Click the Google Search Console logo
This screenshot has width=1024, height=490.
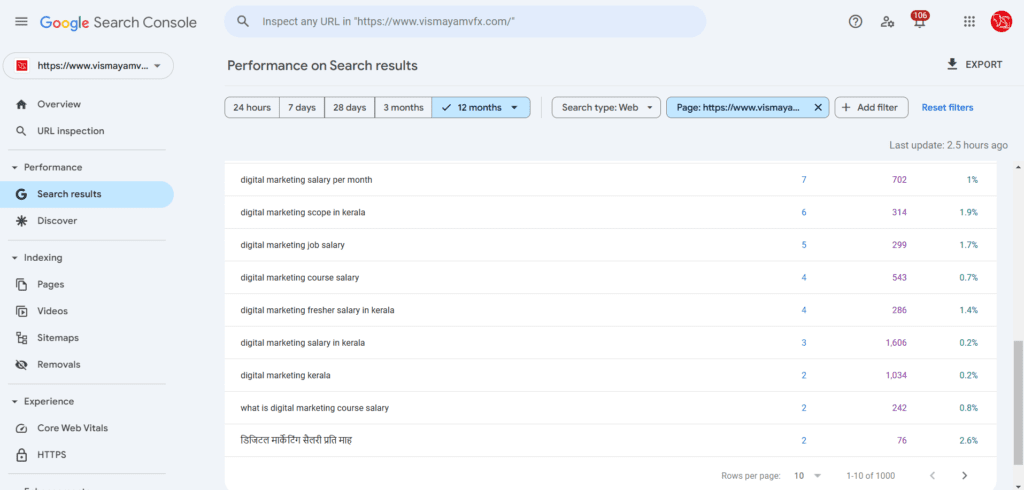point(118,22)
